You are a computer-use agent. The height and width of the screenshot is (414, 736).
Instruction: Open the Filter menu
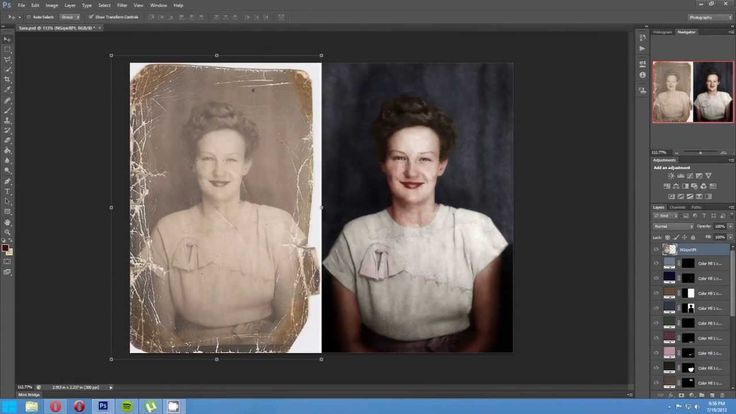click(122, 5)
